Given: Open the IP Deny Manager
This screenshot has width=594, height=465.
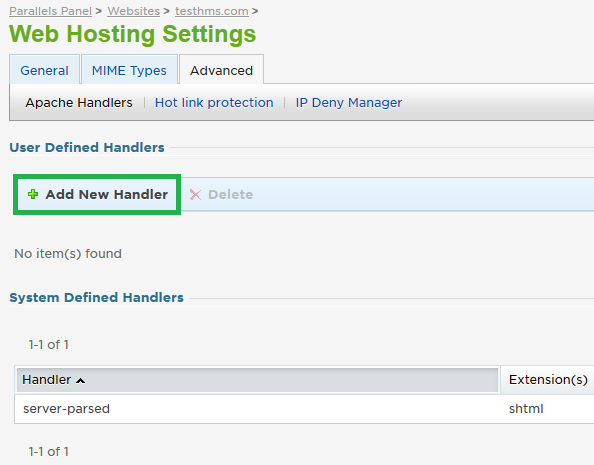Looking at the screenshot, I should (349, 102).
